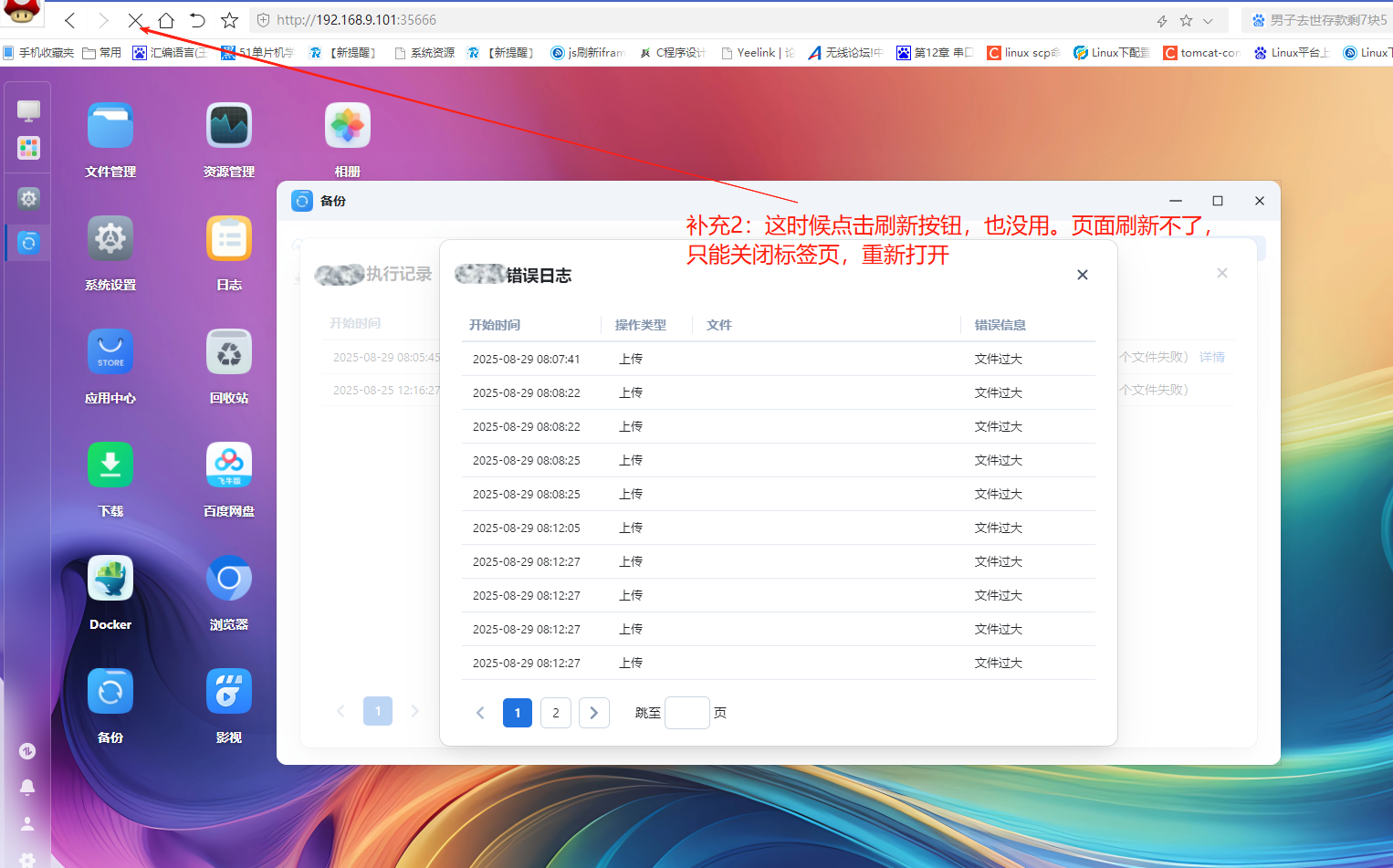The height and width of the screenshot is (868, 1393).
Task: Open notifications bell in left dock
Action: click(27, 787)
